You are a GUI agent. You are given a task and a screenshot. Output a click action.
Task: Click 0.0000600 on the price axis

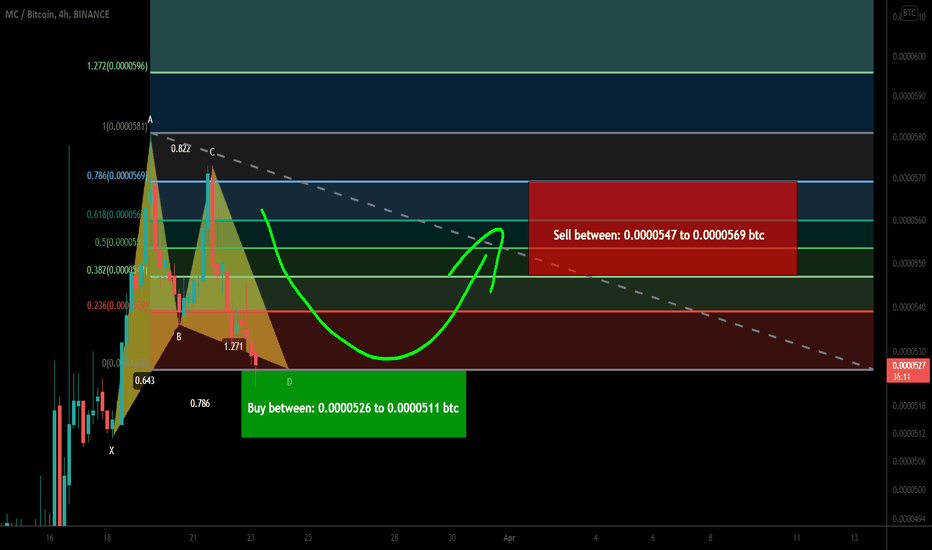click(909, 56)
